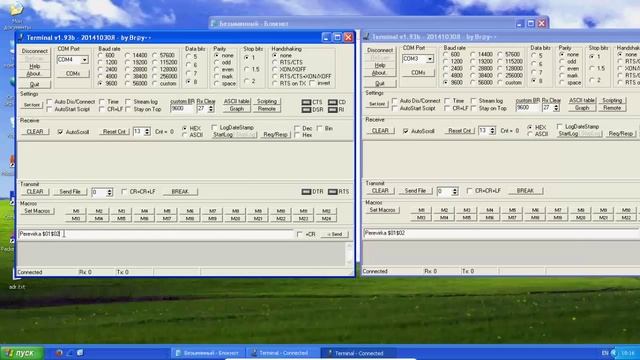Uncheck AutoScroll in COM3 Terminal

coord(406,131)
